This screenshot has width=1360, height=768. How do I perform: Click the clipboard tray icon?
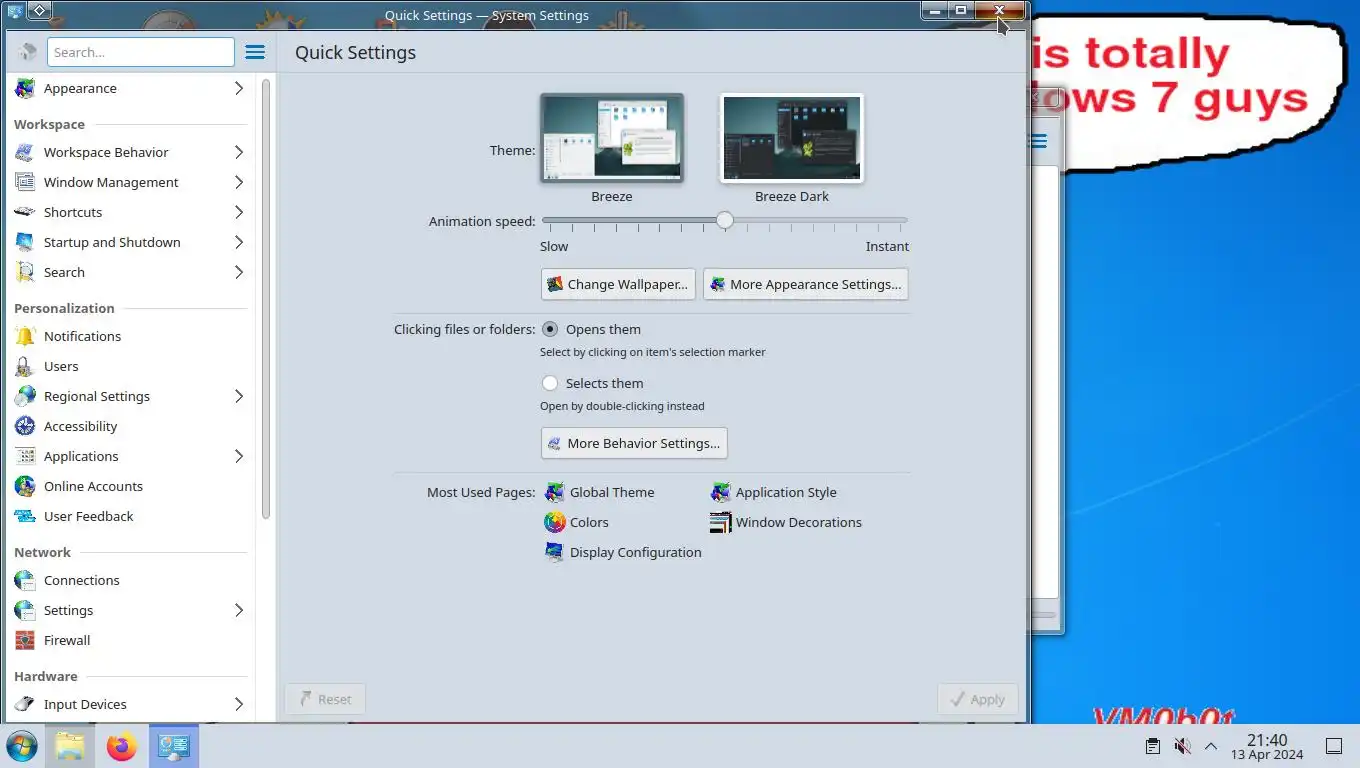click(1153, 746)
